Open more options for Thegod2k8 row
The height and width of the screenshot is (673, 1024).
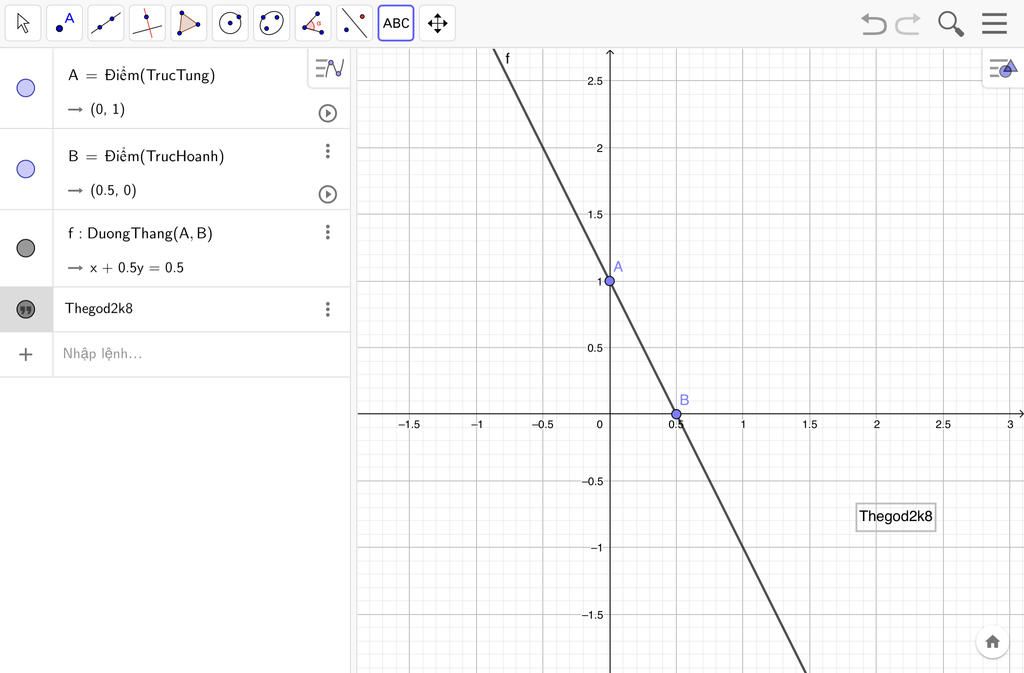click(x=327, y=309)
